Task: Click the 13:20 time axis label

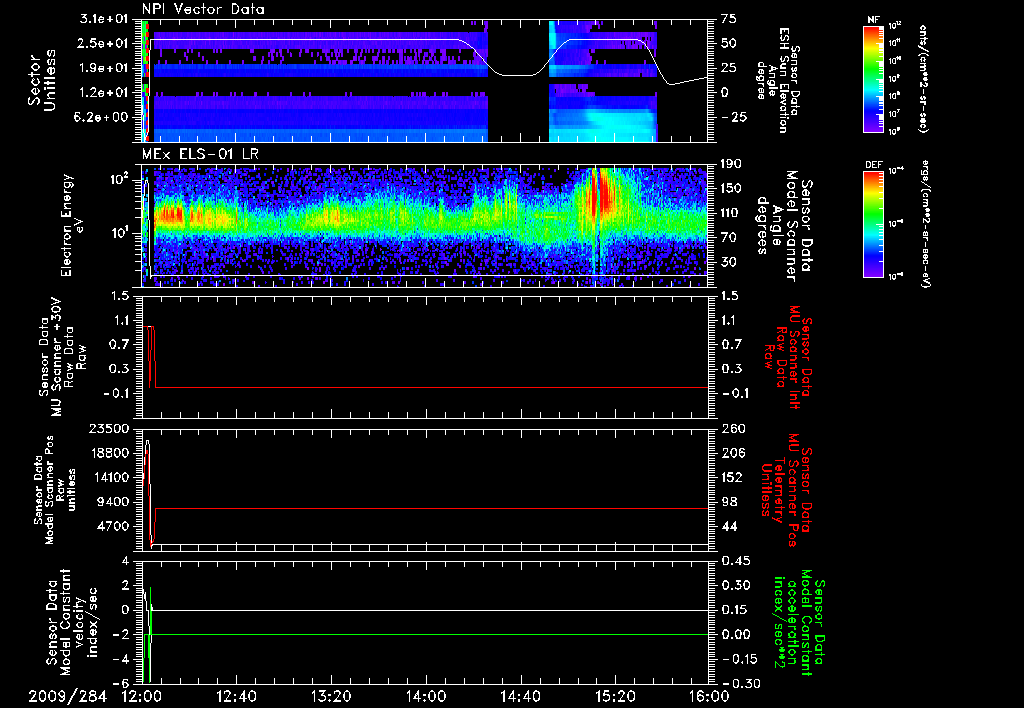Action: click(331, 696)
